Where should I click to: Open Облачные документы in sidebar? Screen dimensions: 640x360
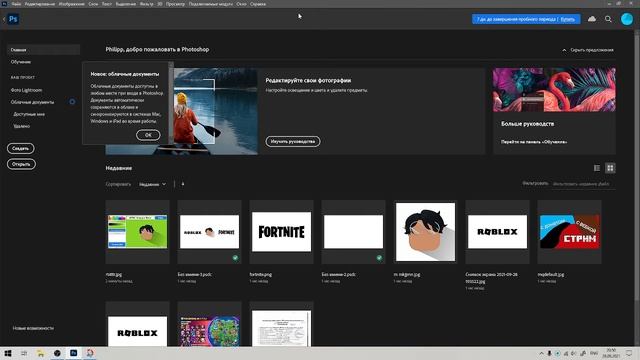(32, 102)
